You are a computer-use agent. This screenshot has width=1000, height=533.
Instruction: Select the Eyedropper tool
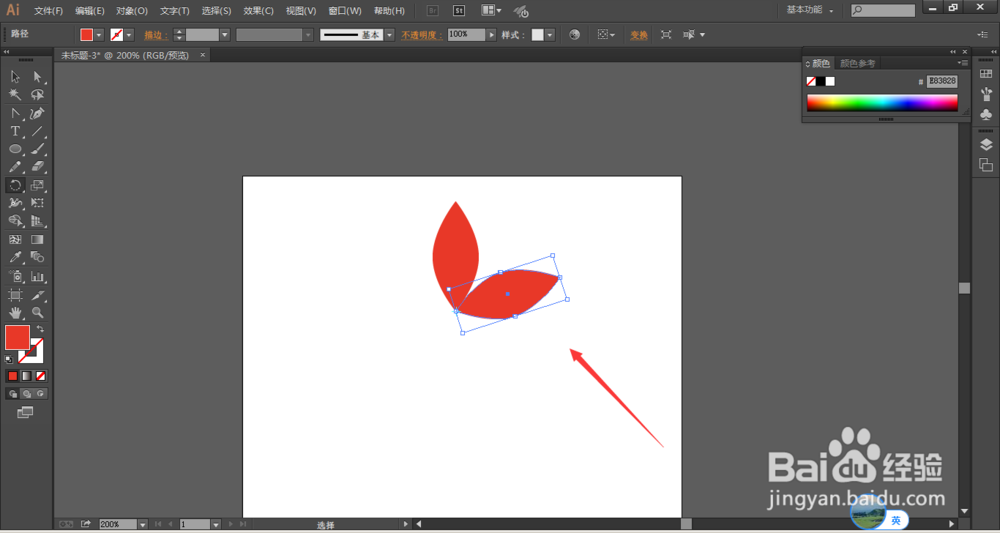point(15,258)
